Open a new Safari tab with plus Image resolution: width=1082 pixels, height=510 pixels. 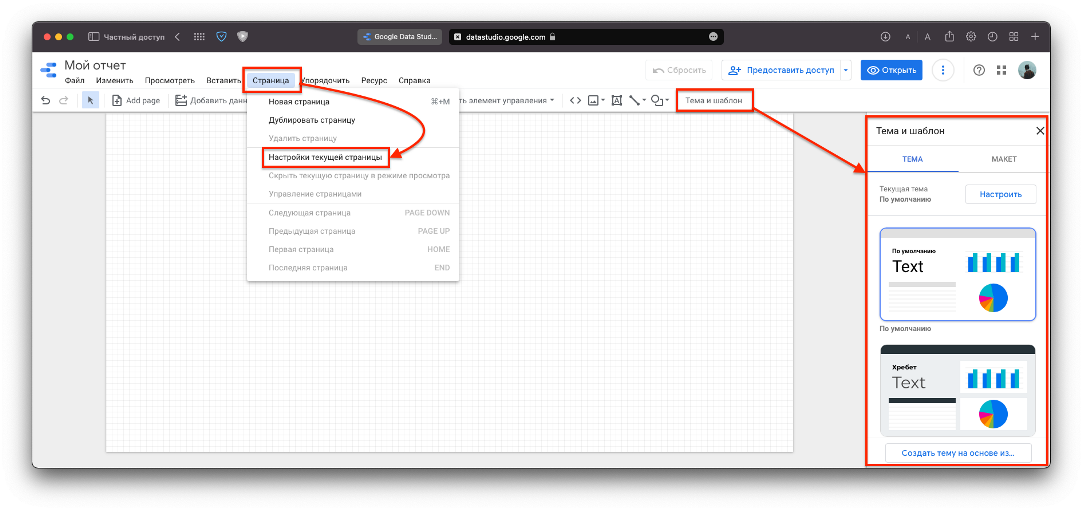tap(1034, 37)
